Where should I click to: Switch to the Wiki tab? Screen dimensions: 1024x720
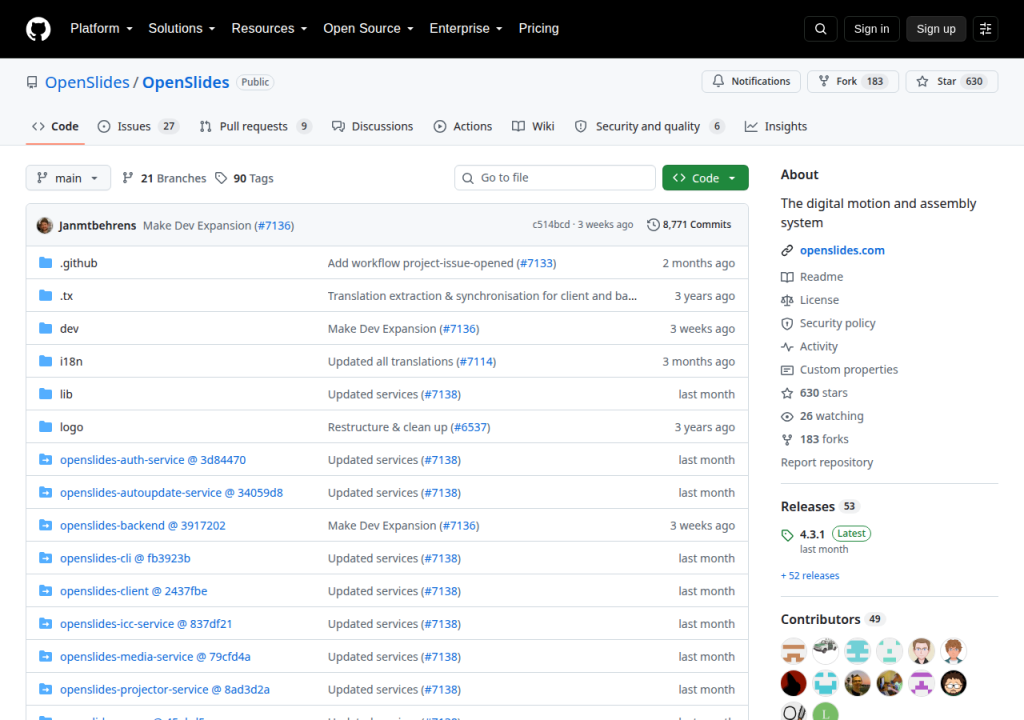pyautogui.click(x=533, y=126)
